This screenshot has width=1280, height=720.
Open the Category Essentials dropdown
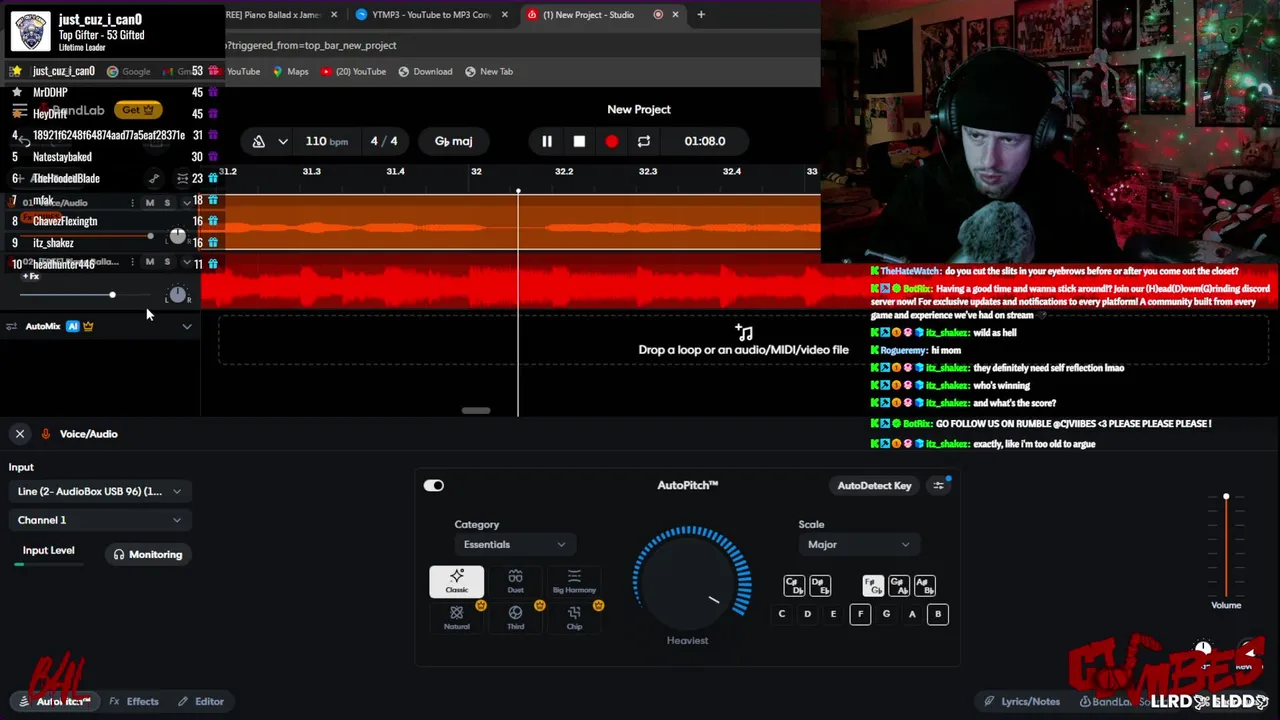[514, 544]
